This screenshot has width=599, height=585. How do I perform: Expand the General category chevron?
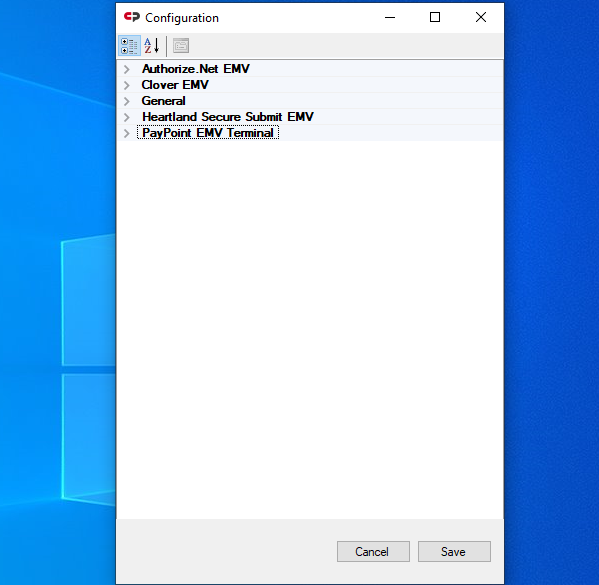[x=127, y=101]
